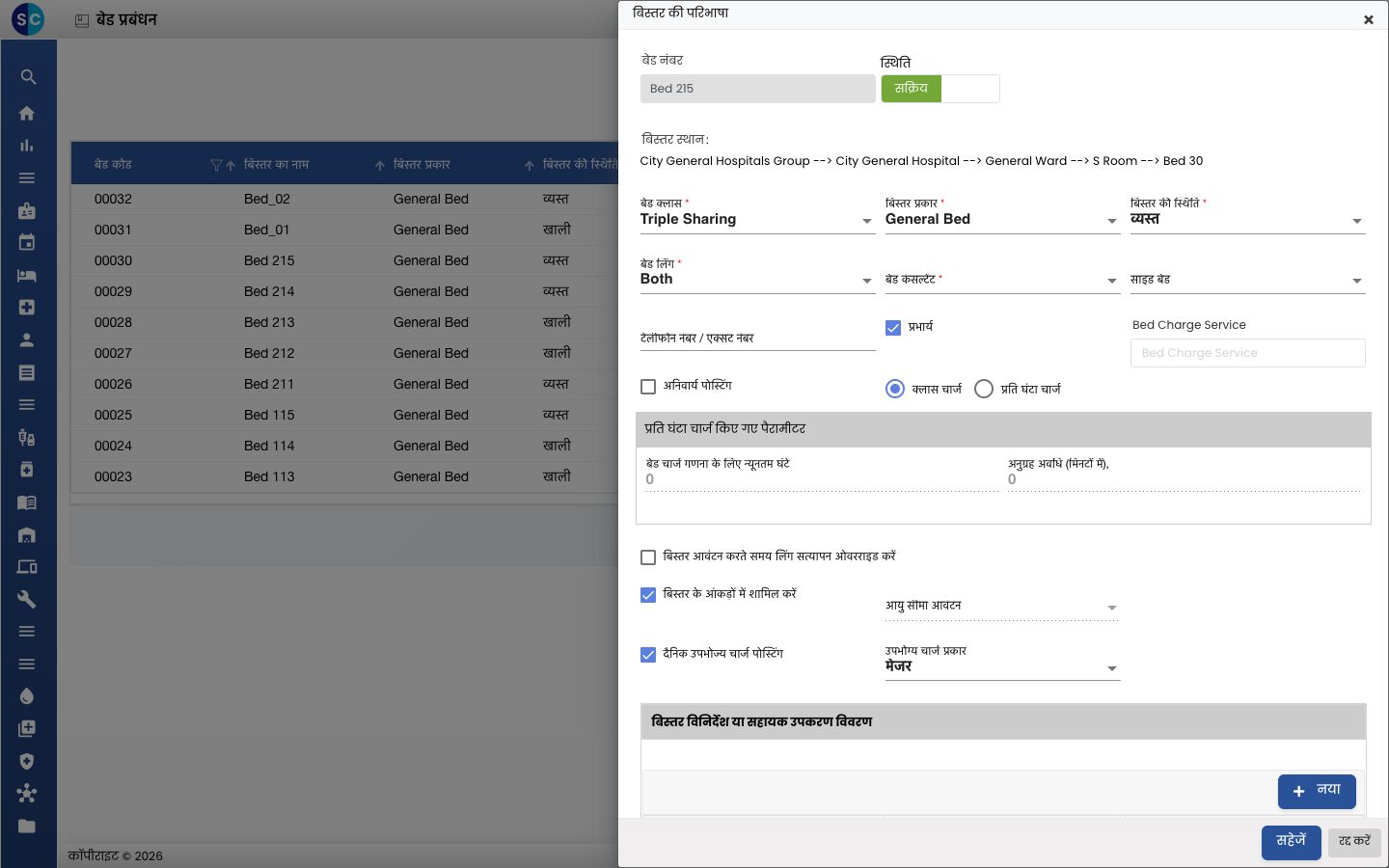Select the प्रति घंटा चार्ज radio button

(x=984, y=389)
